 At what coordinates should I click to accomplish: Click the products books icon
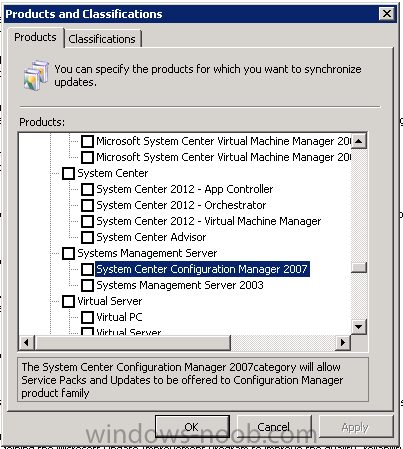coord(36,75)
